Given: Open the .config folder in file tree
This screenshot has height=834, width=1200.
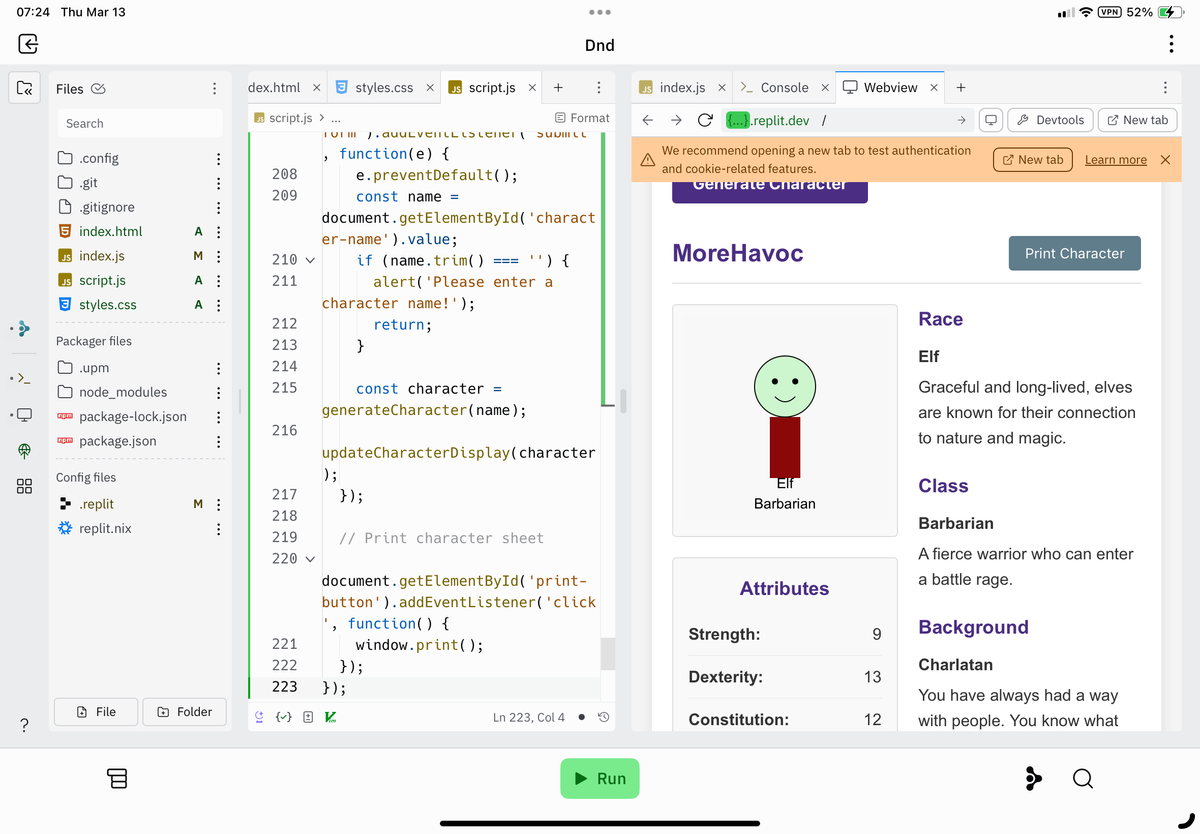Looking at the screenshot, I should point(99,158).
